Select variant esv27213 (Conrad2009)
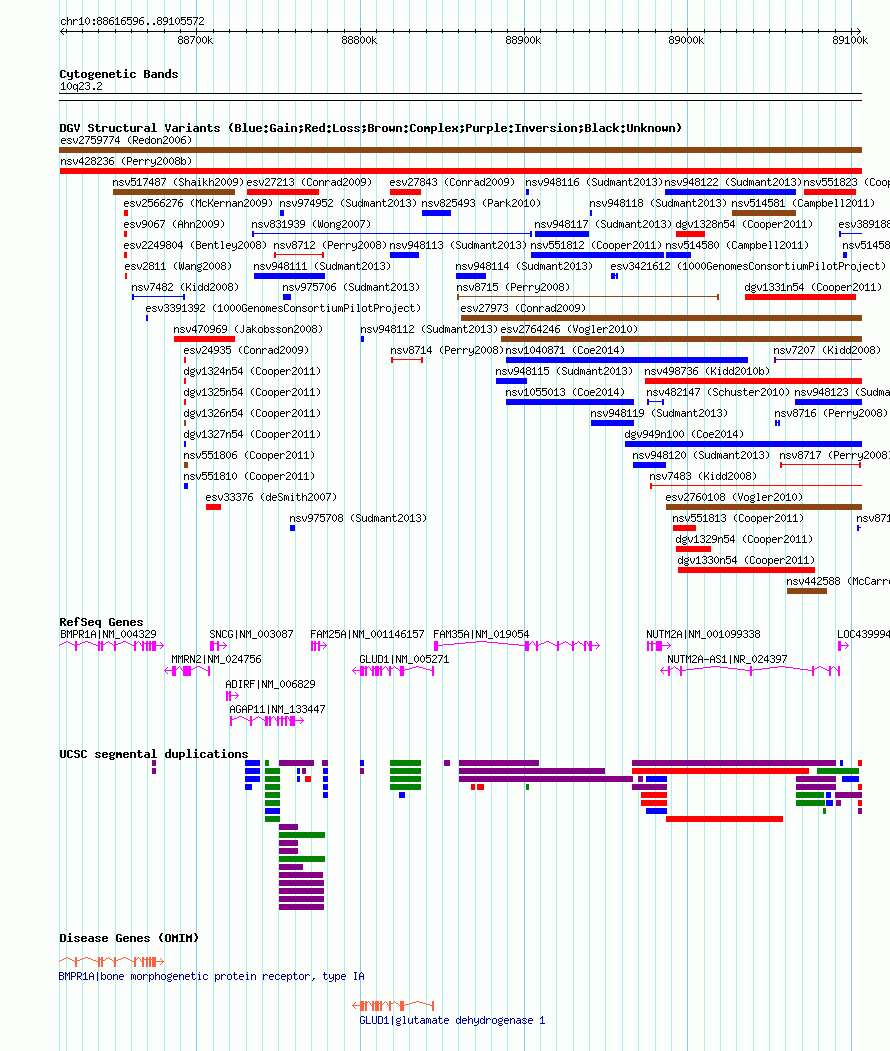 click(309, 182)
